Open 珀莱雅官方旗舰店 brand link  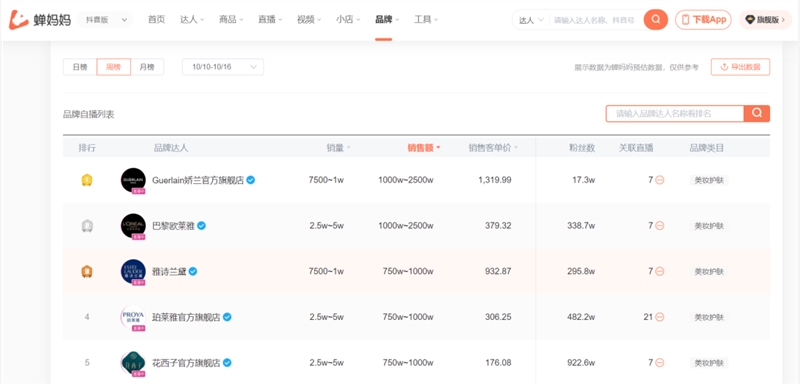[x=186, y=317]
